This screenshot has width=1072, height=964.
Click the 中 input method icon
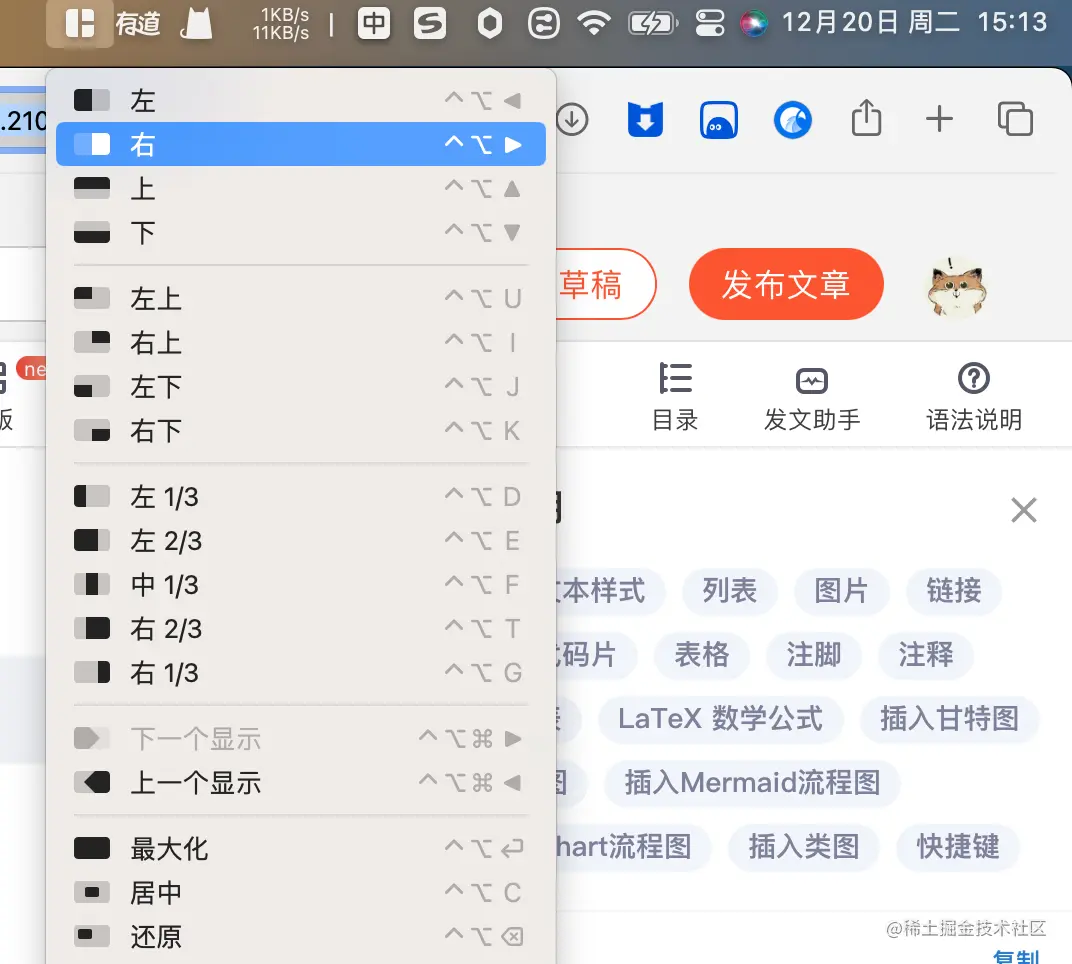click(373, 23)
